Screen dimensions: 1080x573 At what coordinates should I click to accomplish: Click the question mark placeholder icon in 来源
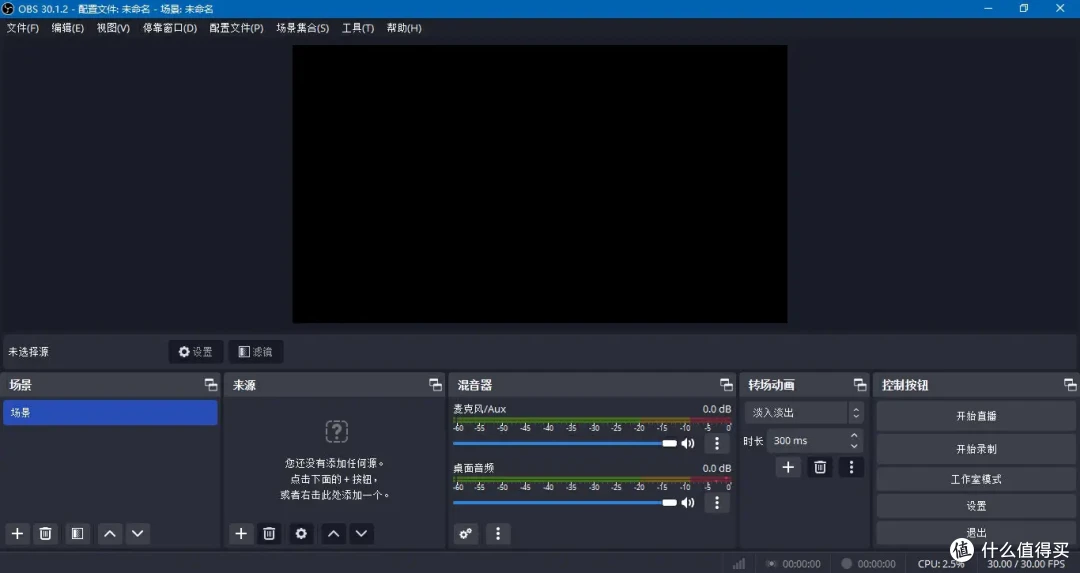337,432
